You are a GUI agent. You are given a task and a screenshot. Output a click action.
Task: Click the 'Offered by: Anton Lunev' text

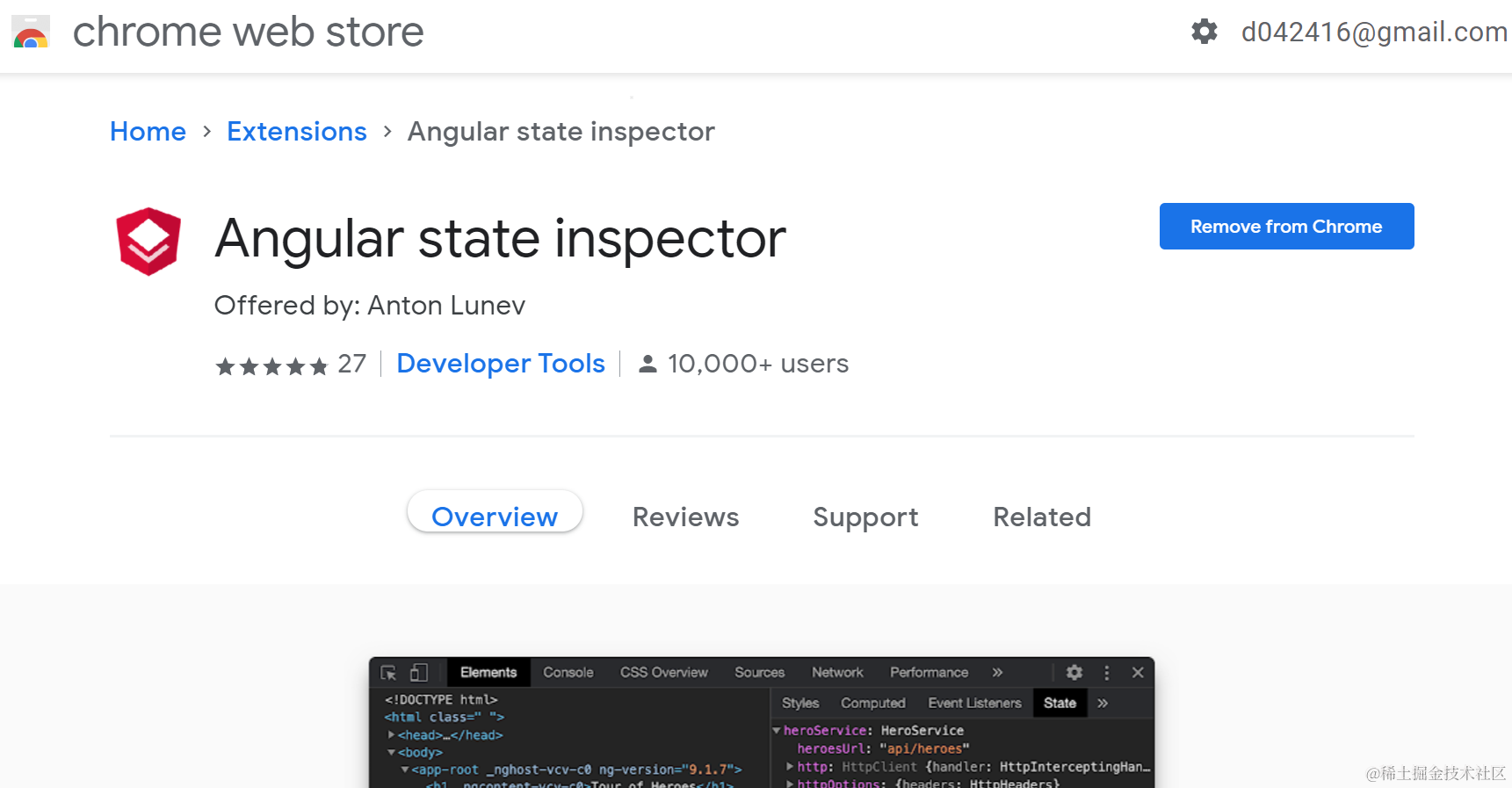370,306
